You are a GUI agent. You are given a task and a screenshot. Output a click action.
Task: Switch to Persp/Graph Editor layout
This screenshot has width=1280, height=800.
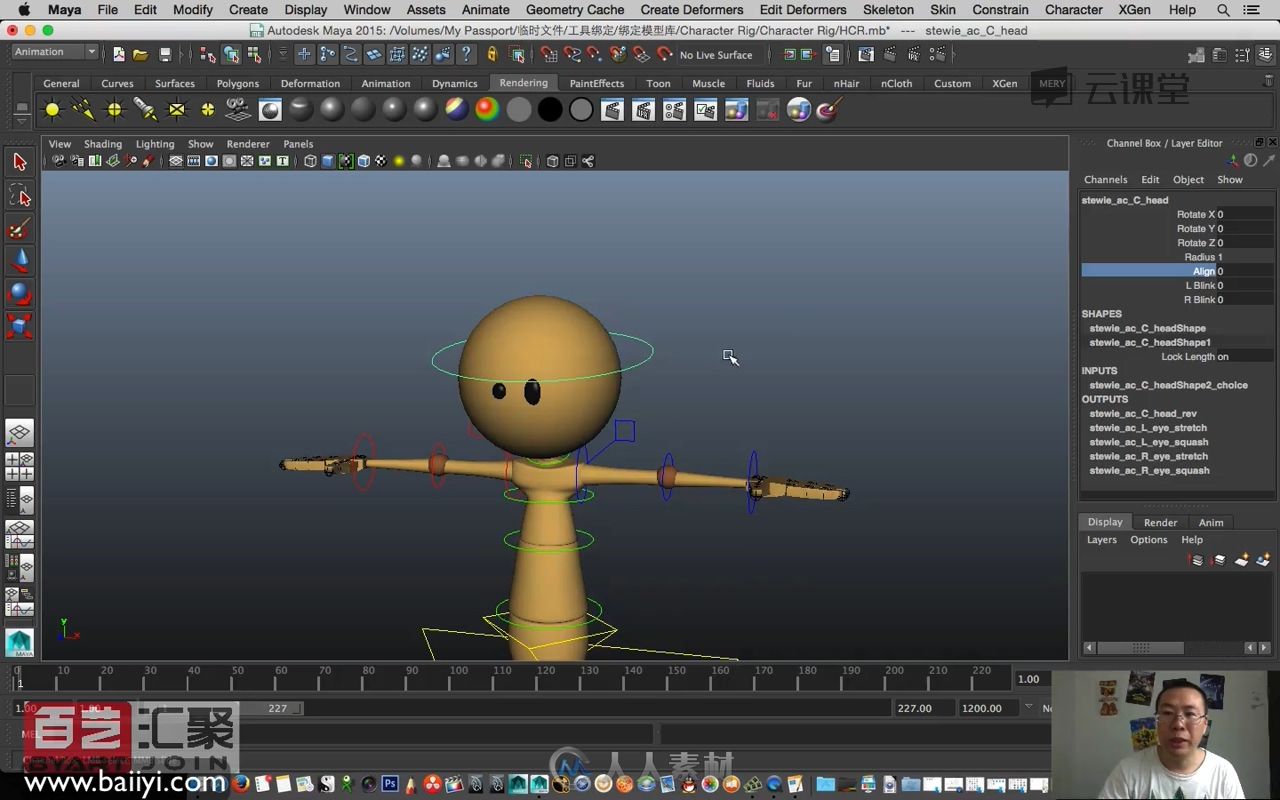(19, 534)
